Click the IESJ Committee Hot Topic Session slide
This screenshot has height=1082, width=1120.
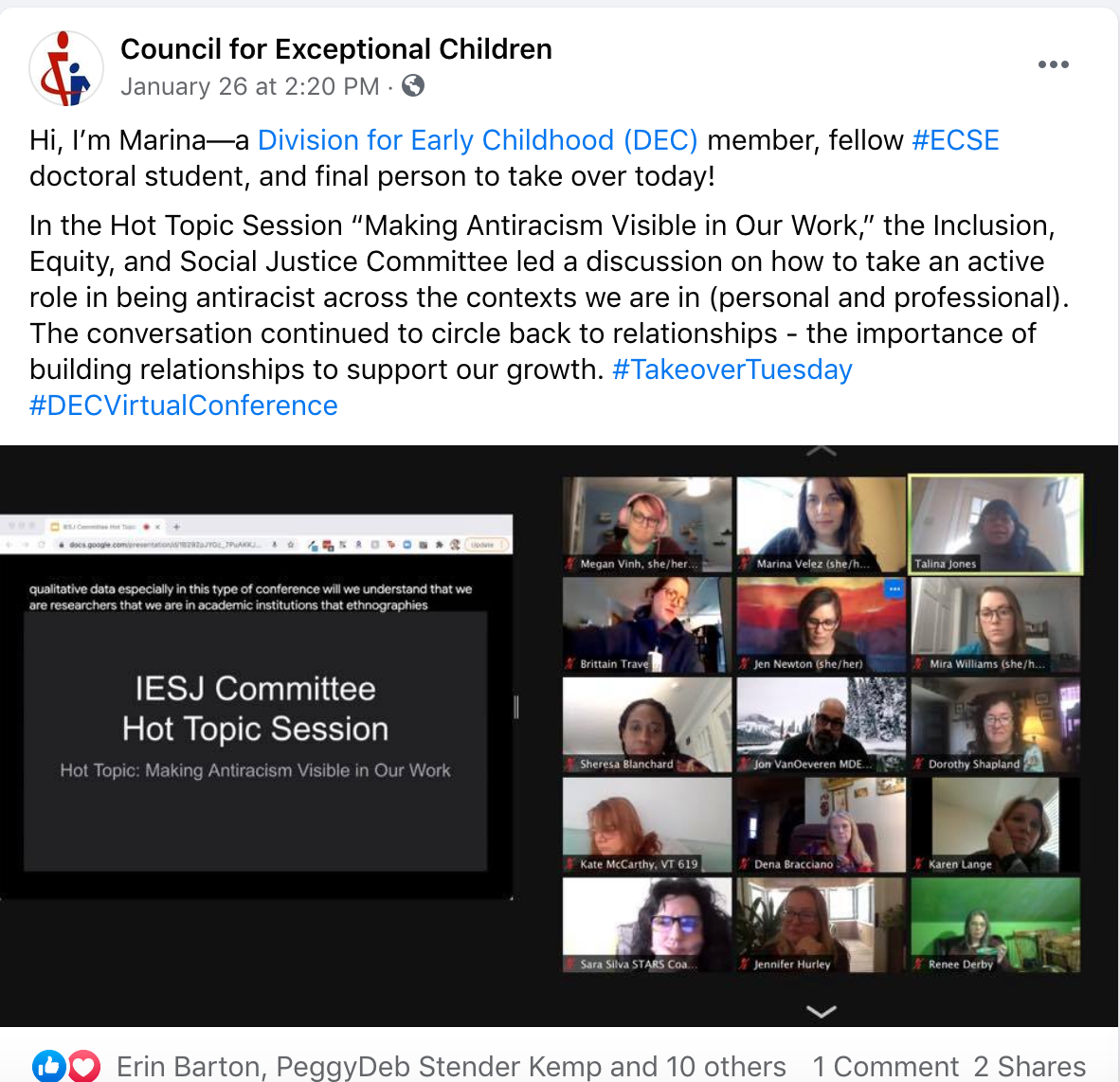(x=256, y=741)
